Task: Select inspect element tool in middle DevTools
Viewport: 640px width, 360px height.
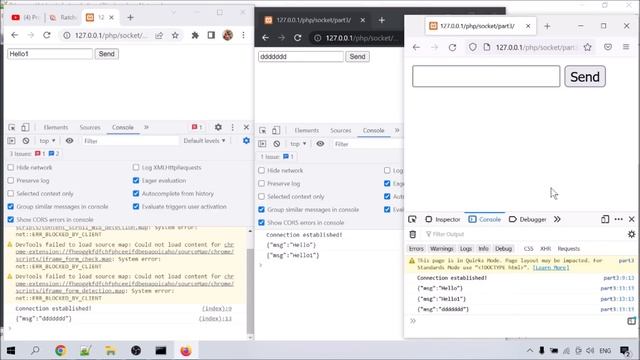Action: tap(263, 131)
